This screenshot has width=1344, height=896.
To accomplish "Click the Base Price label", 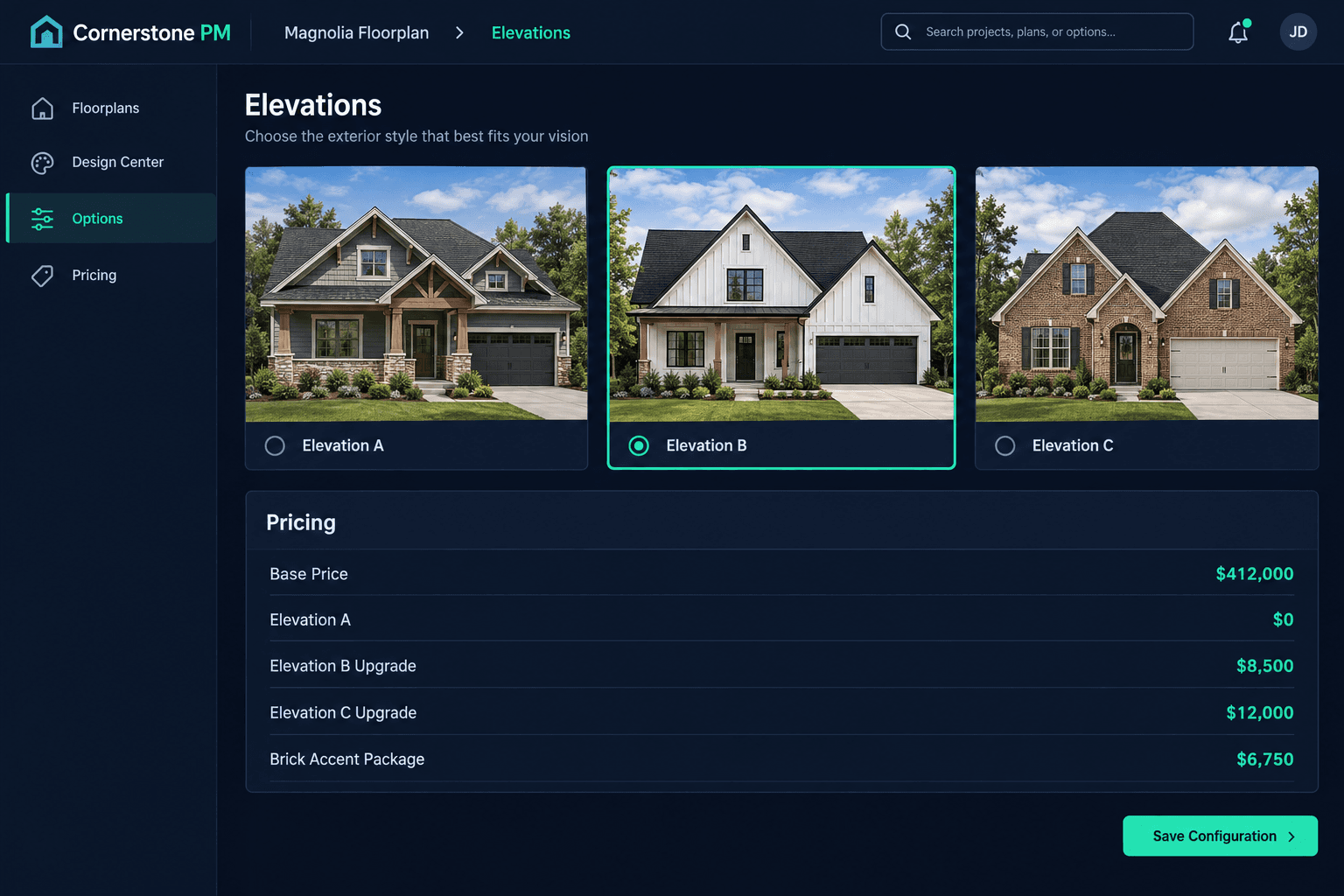I will (309, 574).
